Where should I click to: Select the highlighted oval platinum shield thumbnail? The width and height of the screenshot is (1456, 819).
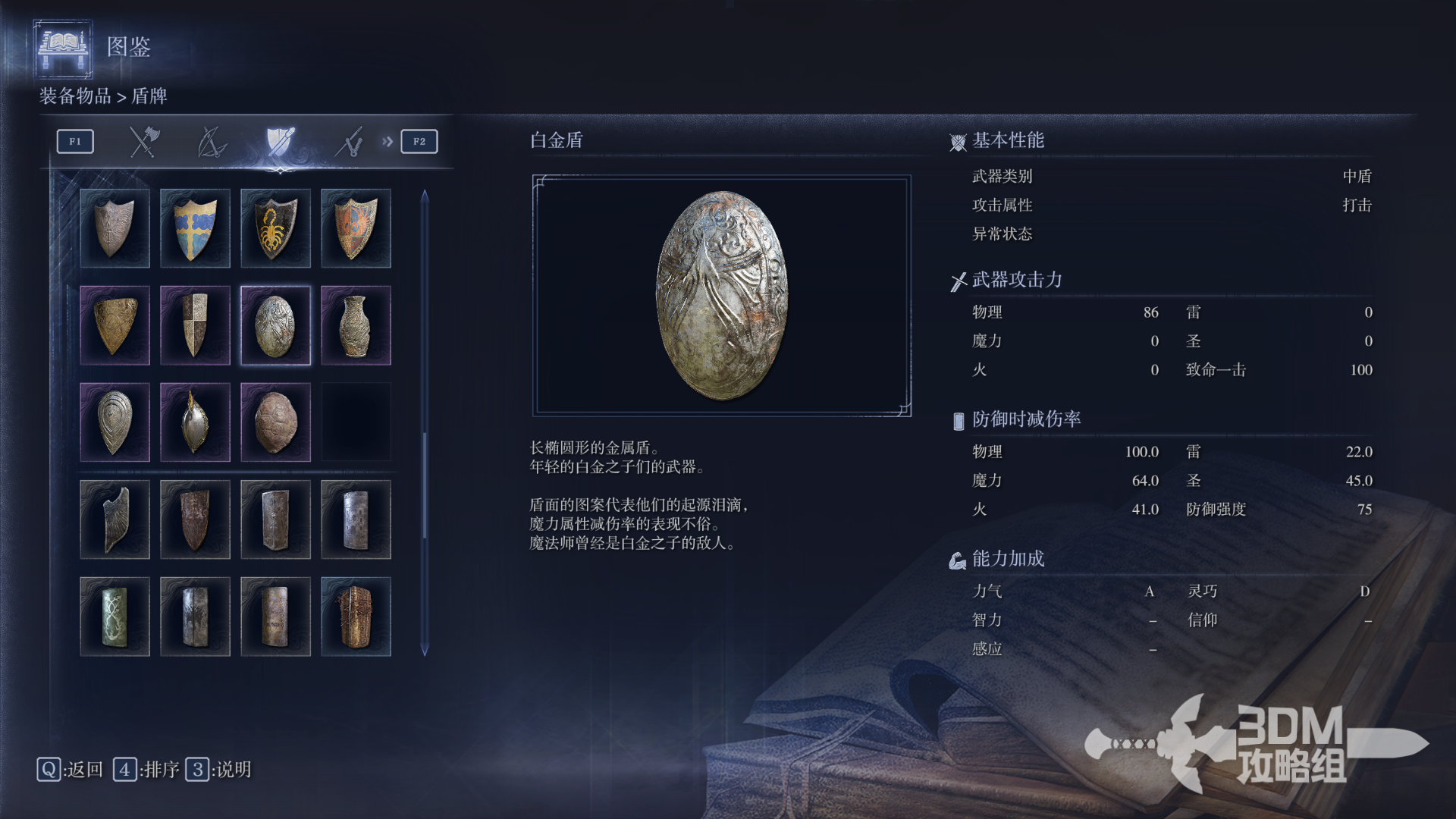[x=275, y=325]
